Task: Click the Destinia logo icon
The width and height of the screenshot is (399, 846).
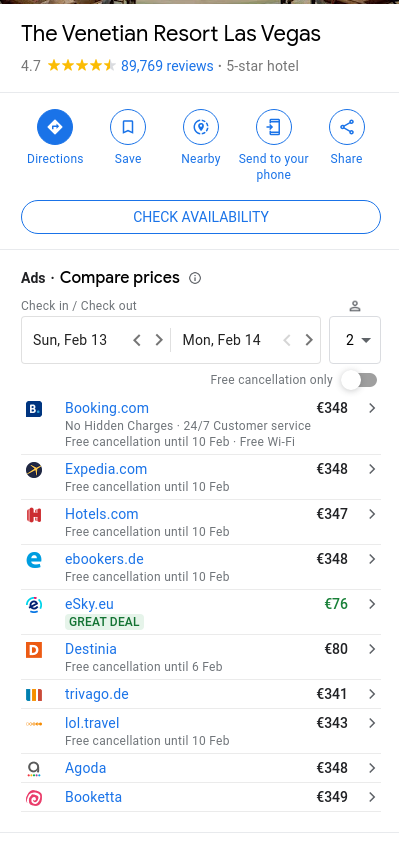Action: (34, 650)
